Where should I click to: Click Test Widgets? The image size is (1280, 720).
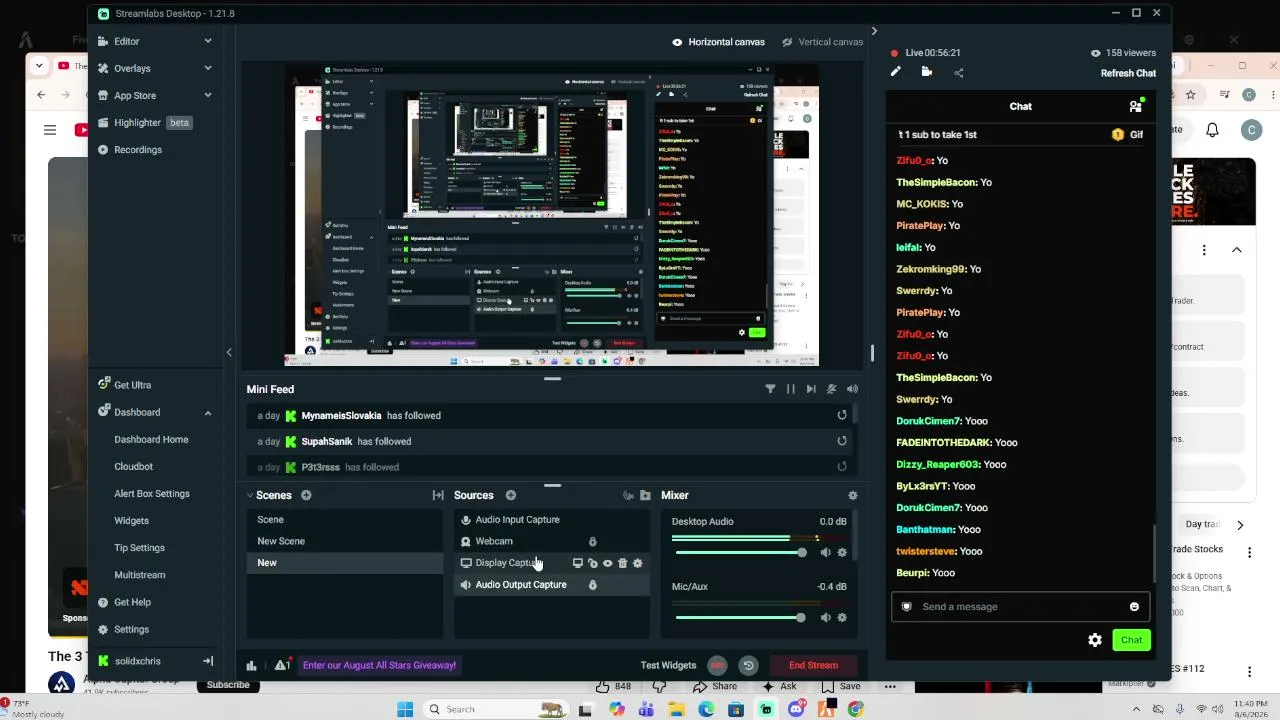coord(668,665)
